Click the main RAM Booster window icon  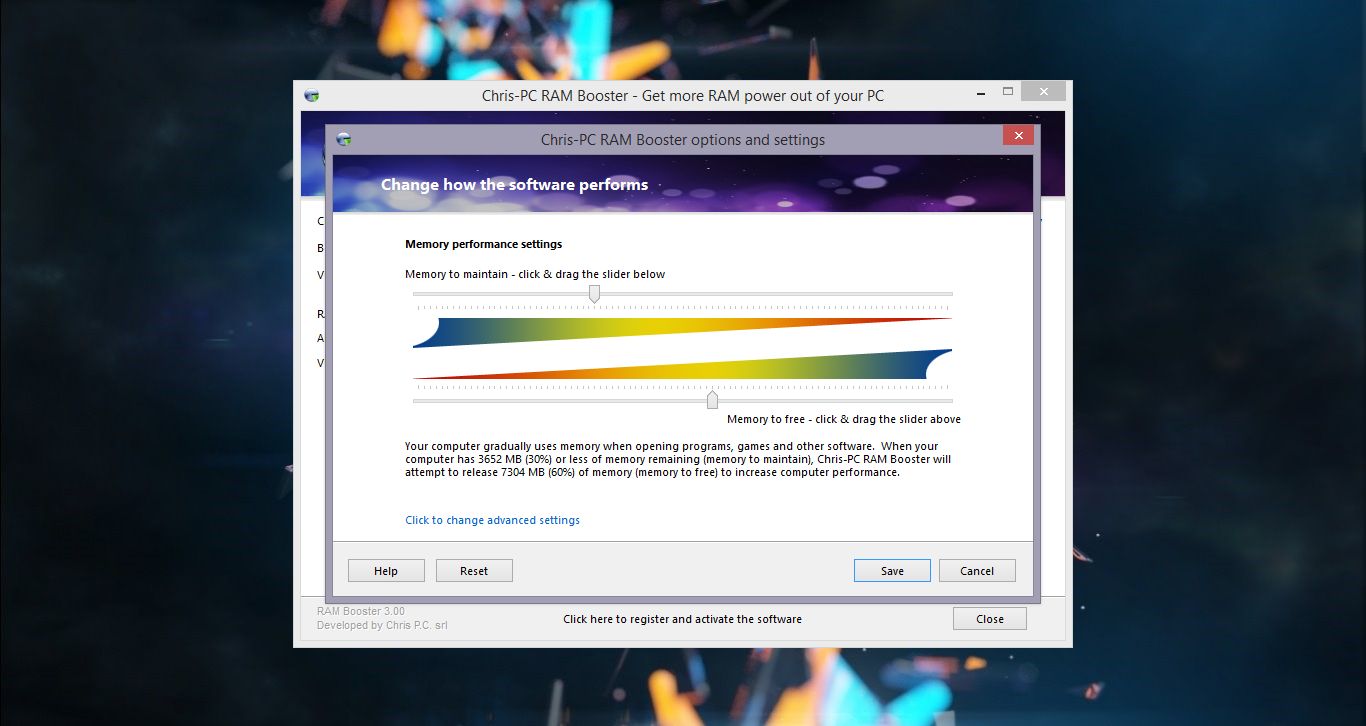tap(312, 95)
